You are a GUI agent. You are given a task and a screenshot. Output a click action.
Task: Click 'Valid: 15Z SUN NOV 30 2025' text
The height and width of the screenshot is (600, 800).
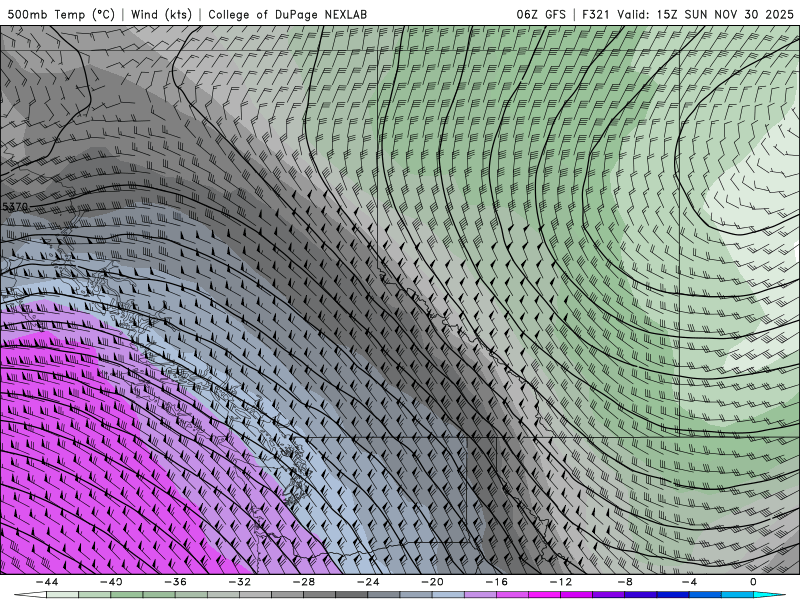coord(705,14)
